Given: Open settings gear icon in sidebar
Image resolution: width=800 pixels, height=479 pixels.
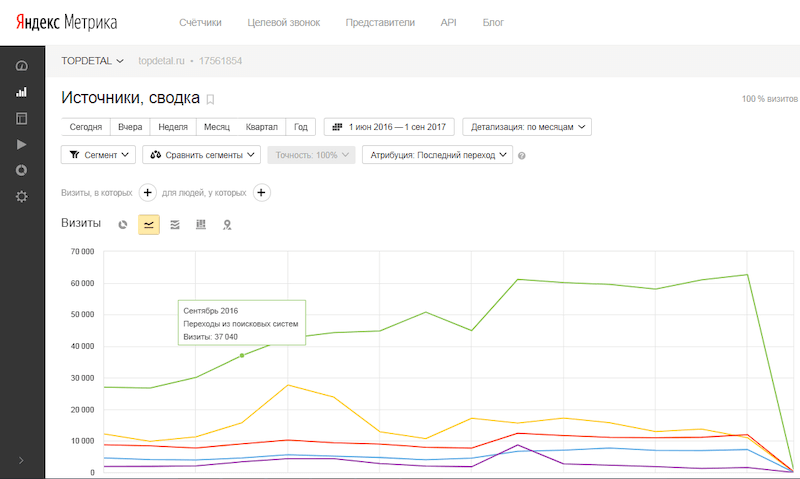Looking at the screenshot, I should pos(22,196).
